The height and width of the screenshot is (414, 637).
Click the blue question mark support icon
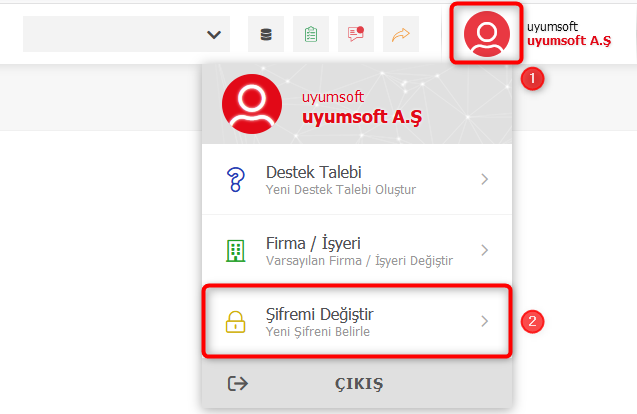[236, 180]
